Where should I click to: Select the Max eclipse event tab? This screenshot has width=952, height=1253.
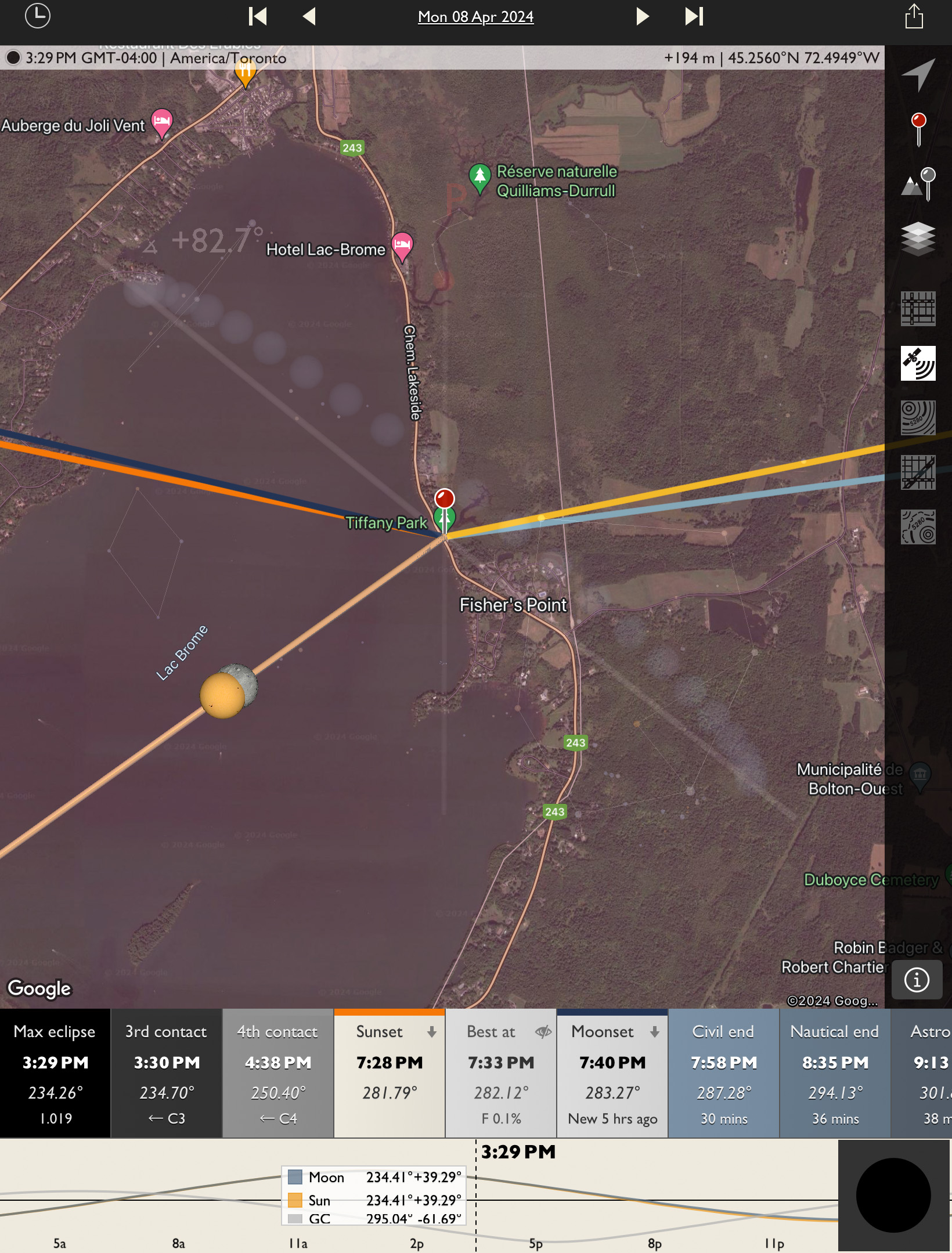pyautogui.click(x=55, y=1073)
